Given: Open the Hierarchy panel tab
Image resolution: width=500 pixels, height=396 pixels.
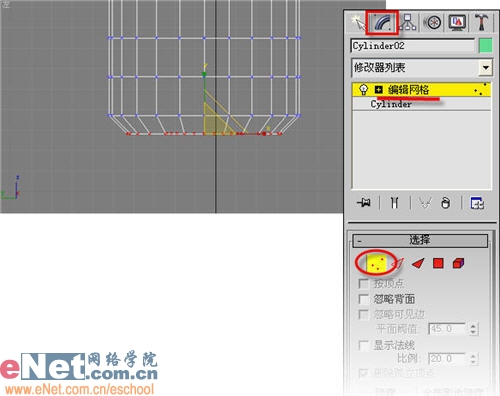Looking at the screenshot, I should (x=407, y=23).
